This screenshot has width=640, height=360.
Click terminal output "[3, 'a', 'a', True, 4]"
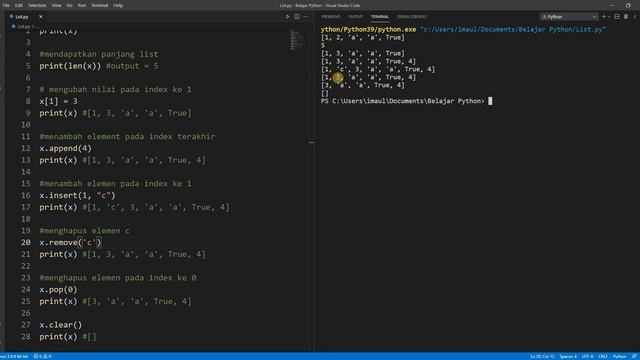click(x=362, y=85)
